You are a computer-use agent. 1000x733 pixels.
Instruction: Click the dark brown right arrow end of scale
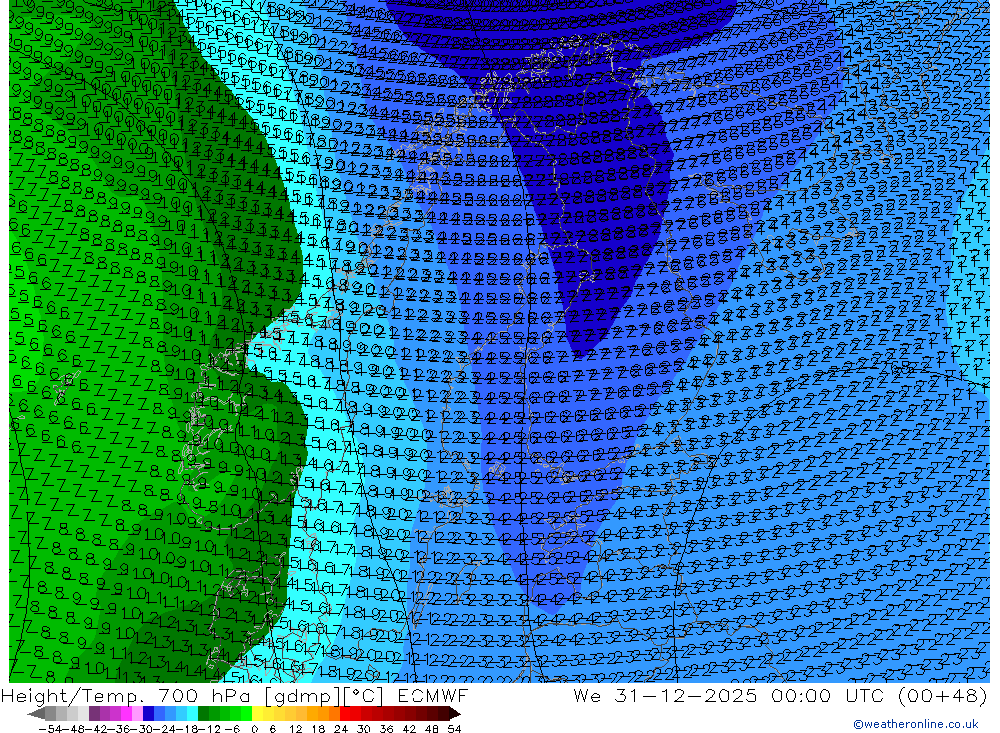455,714
